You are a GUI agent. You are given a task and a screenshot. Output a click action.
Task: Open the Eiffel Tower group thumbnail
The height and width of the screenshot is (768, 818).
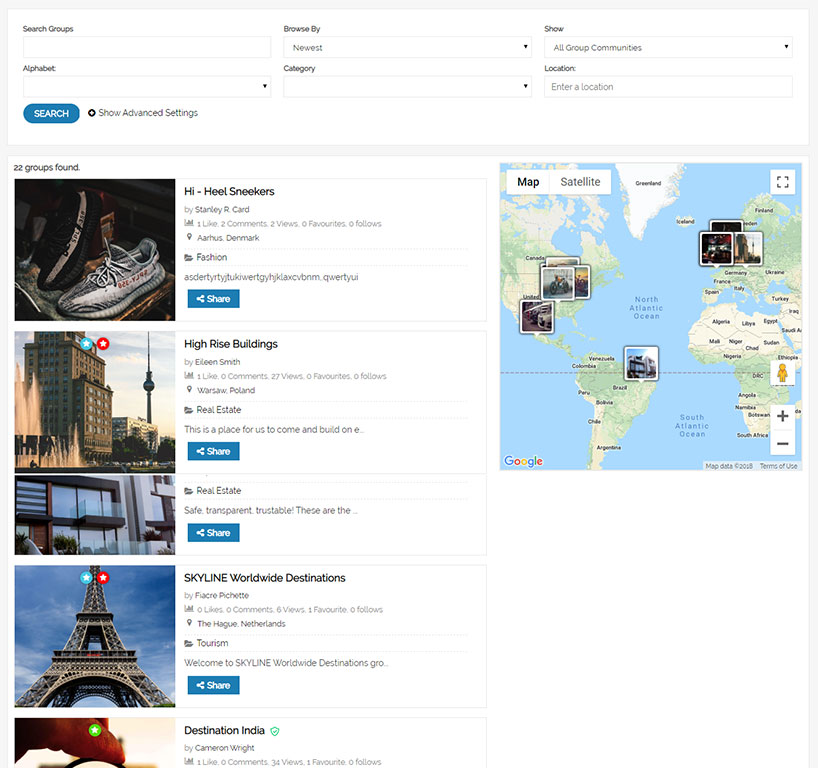pos(95,636)
